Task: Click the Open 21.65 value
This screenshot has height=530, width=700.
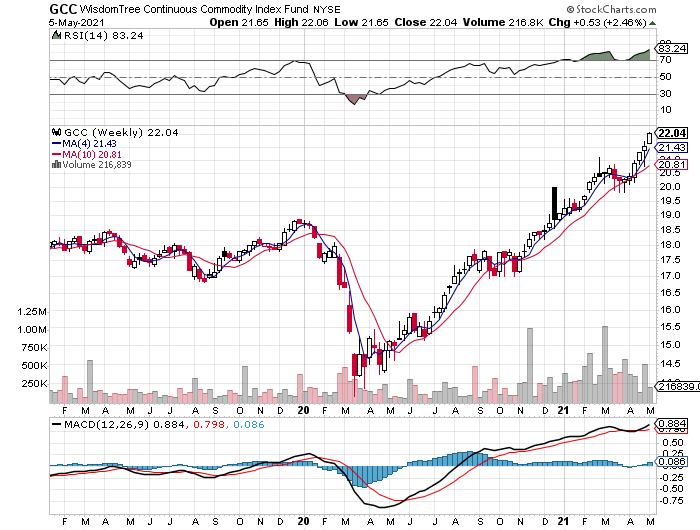Action: click(x=239, y=22)
